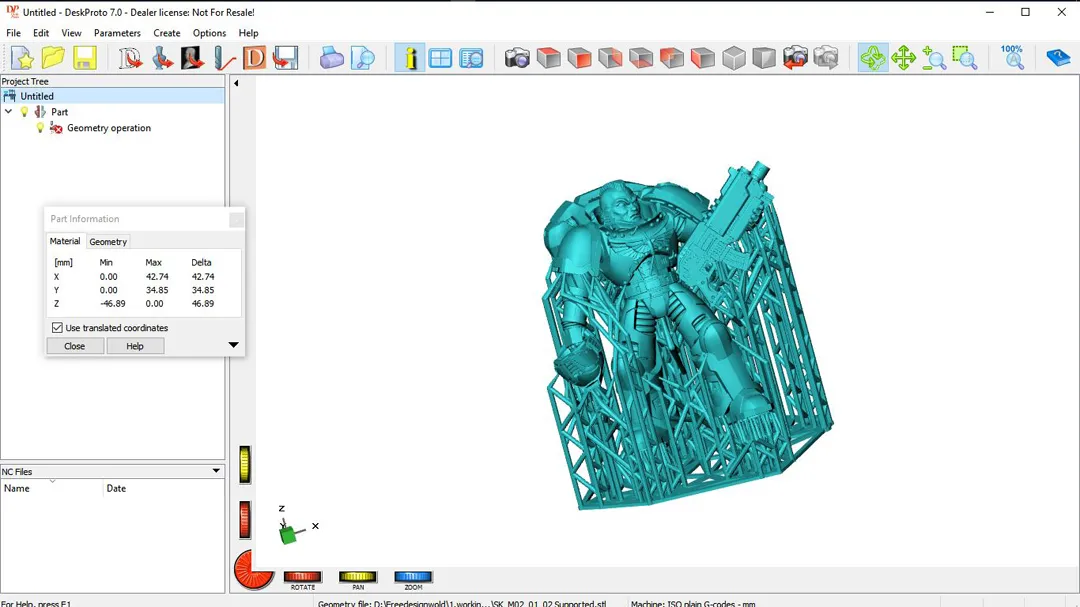
Task: Open the Options menu
Action: pos(209,33)
